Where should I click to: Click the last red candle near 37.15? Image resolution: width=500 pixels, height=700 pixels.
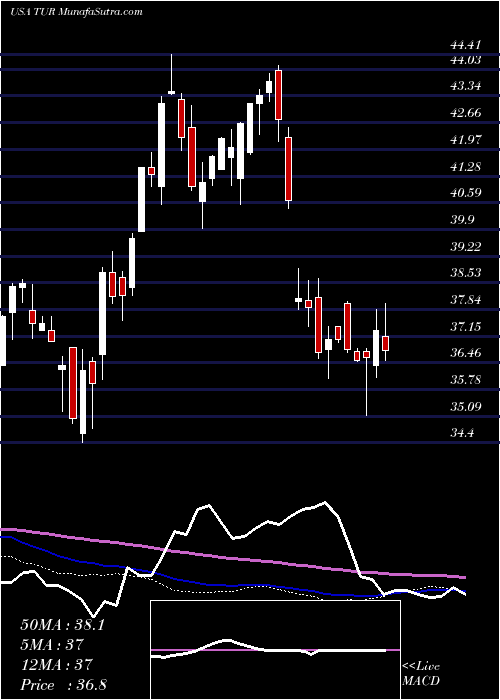tap(386, 343)
